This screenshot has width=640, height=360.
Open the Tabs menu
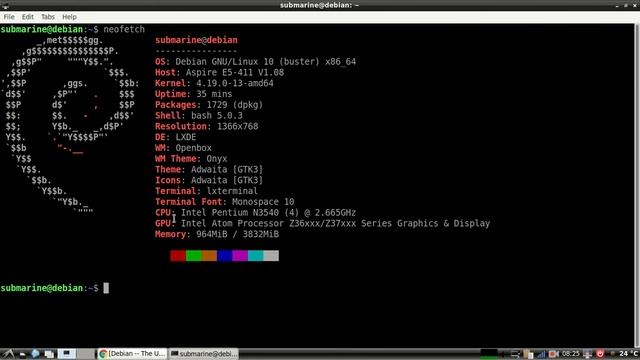[x=48, y=17]
